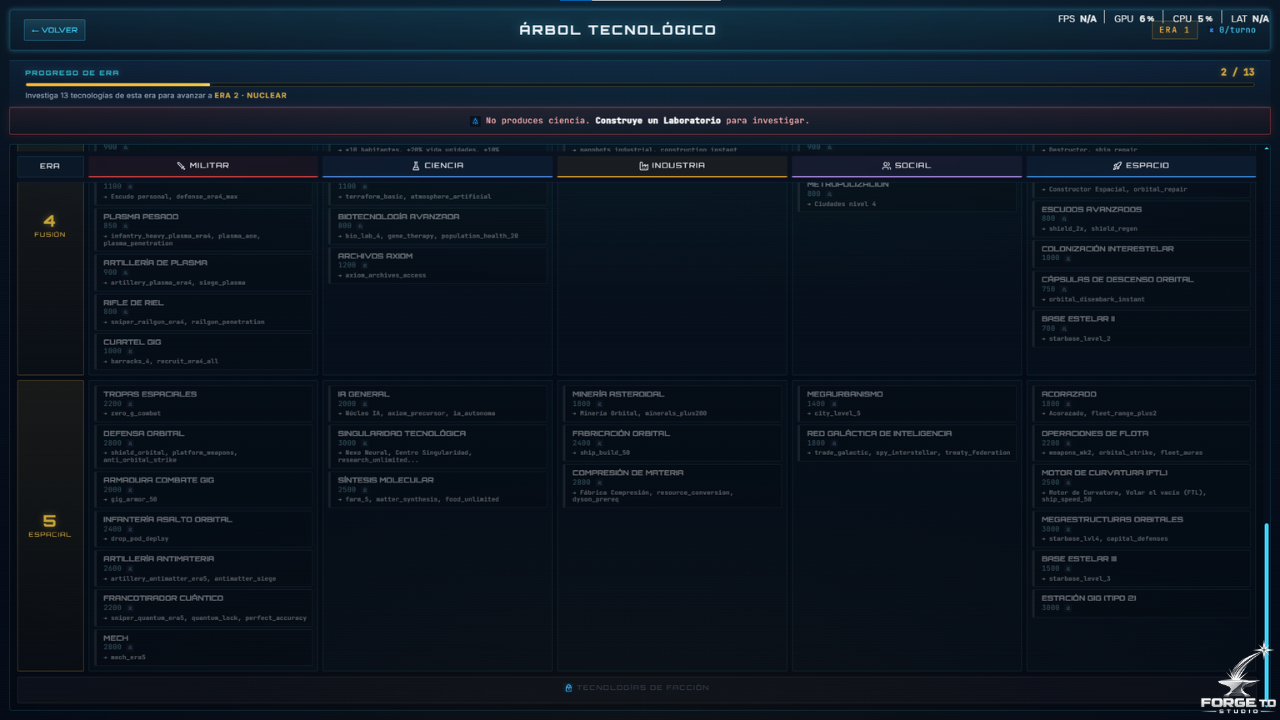Select the Era 5 Espacial row label

(x=50, y=525)
